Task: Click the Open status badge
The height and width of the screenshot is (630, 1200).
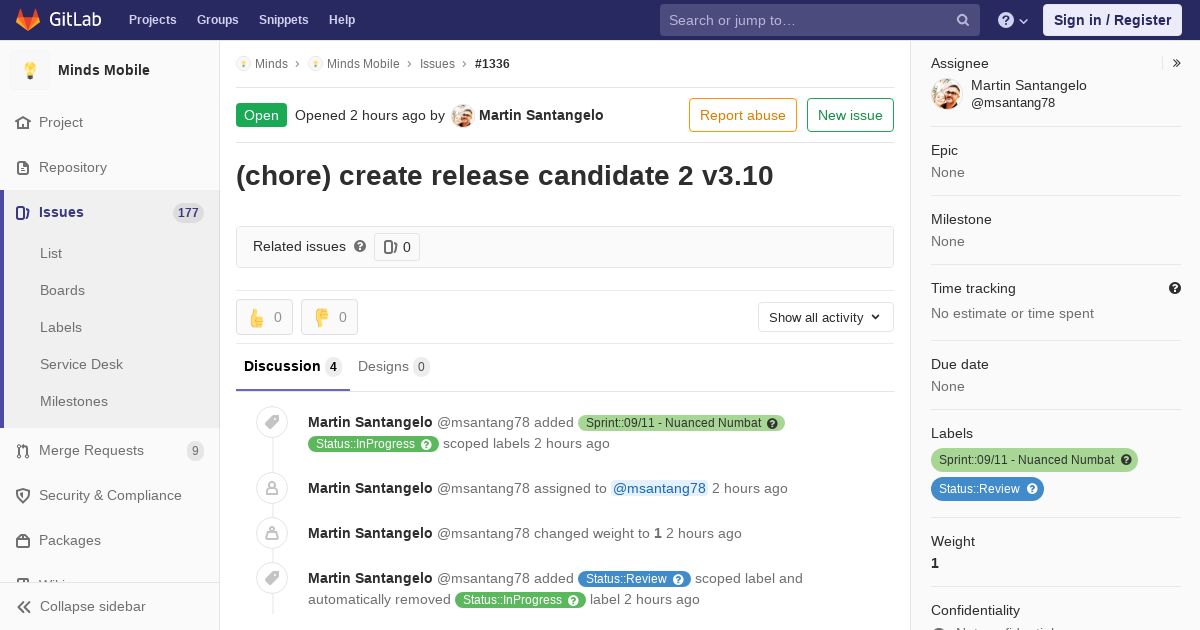Action: click(x=261, y=115)
